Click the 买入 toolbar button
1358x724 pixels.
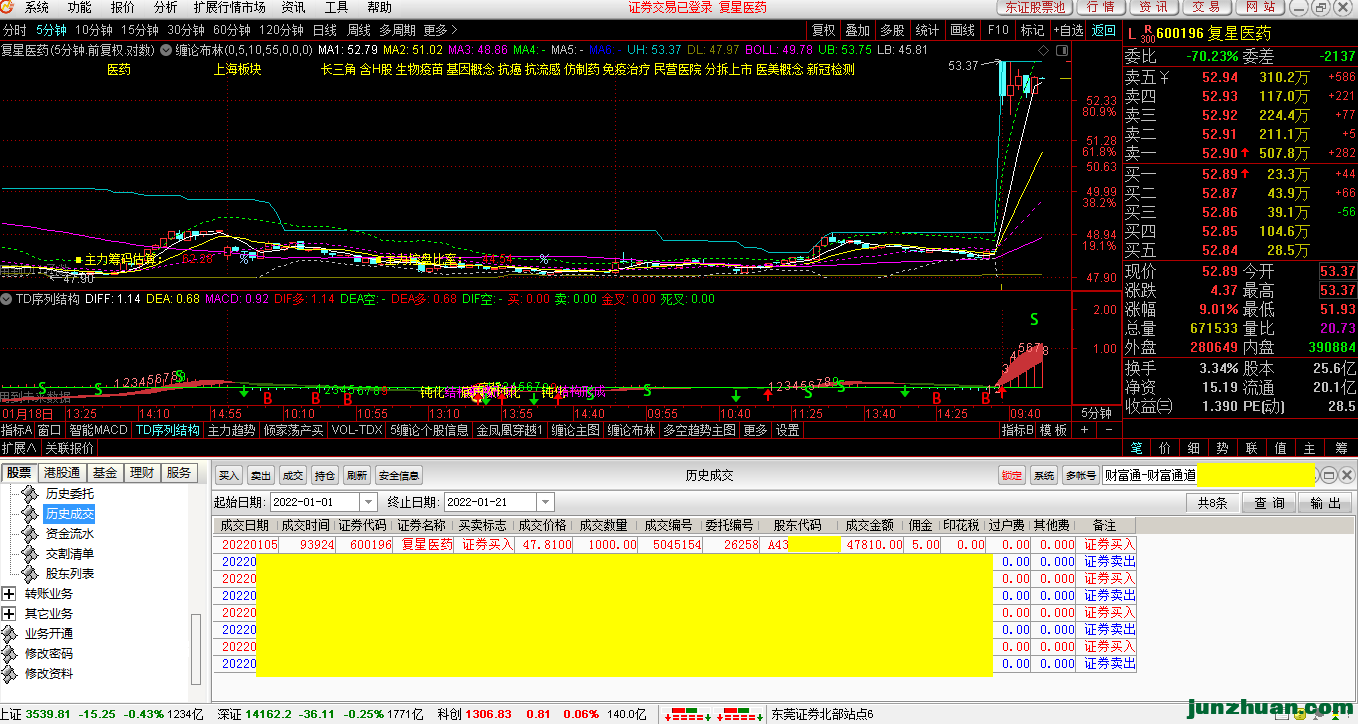pyautogui.click(x=229, y=475)
